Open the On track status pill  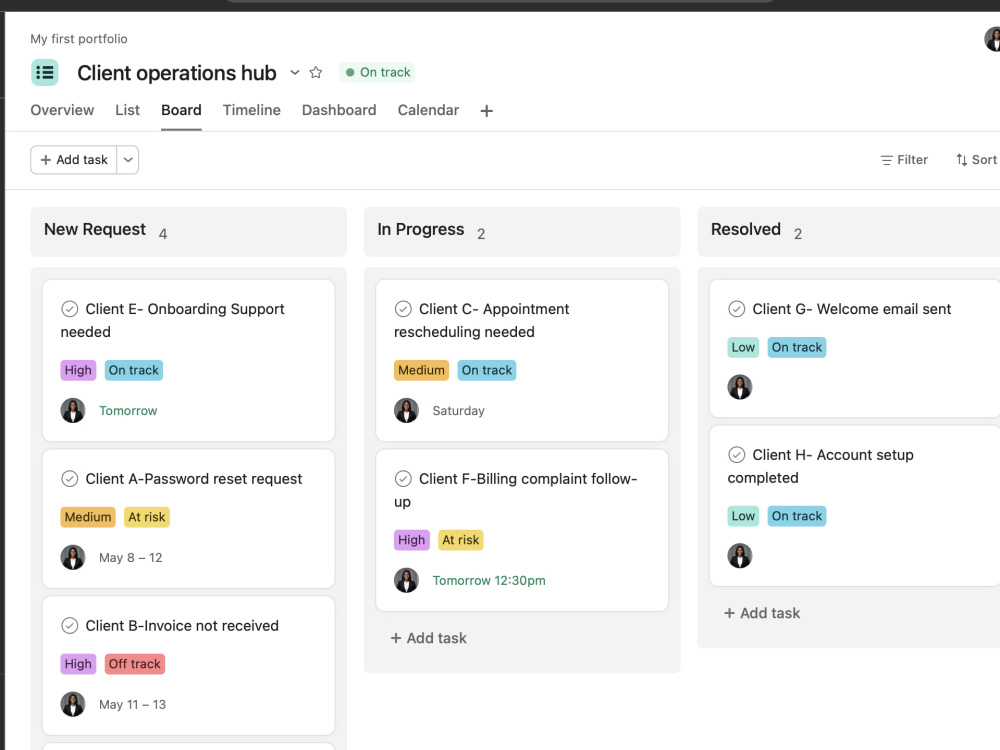(378, 72)
